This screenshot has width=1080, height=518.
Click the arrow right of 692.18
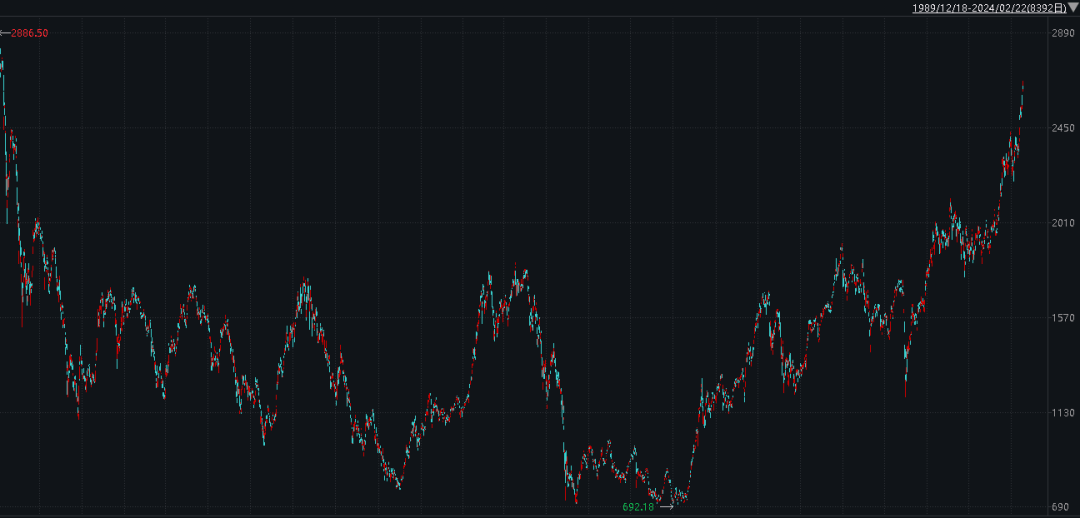[666, 507]
